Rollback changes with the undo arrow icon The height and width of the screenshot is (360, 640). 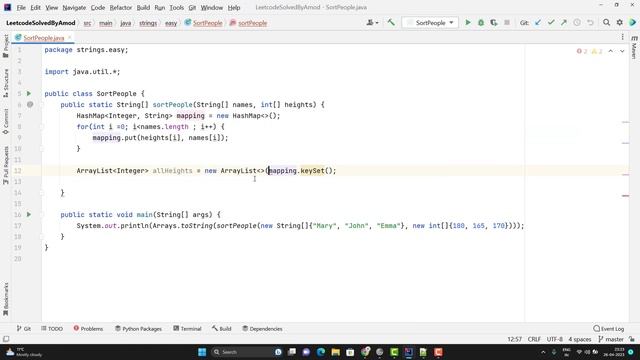[590, 23]
